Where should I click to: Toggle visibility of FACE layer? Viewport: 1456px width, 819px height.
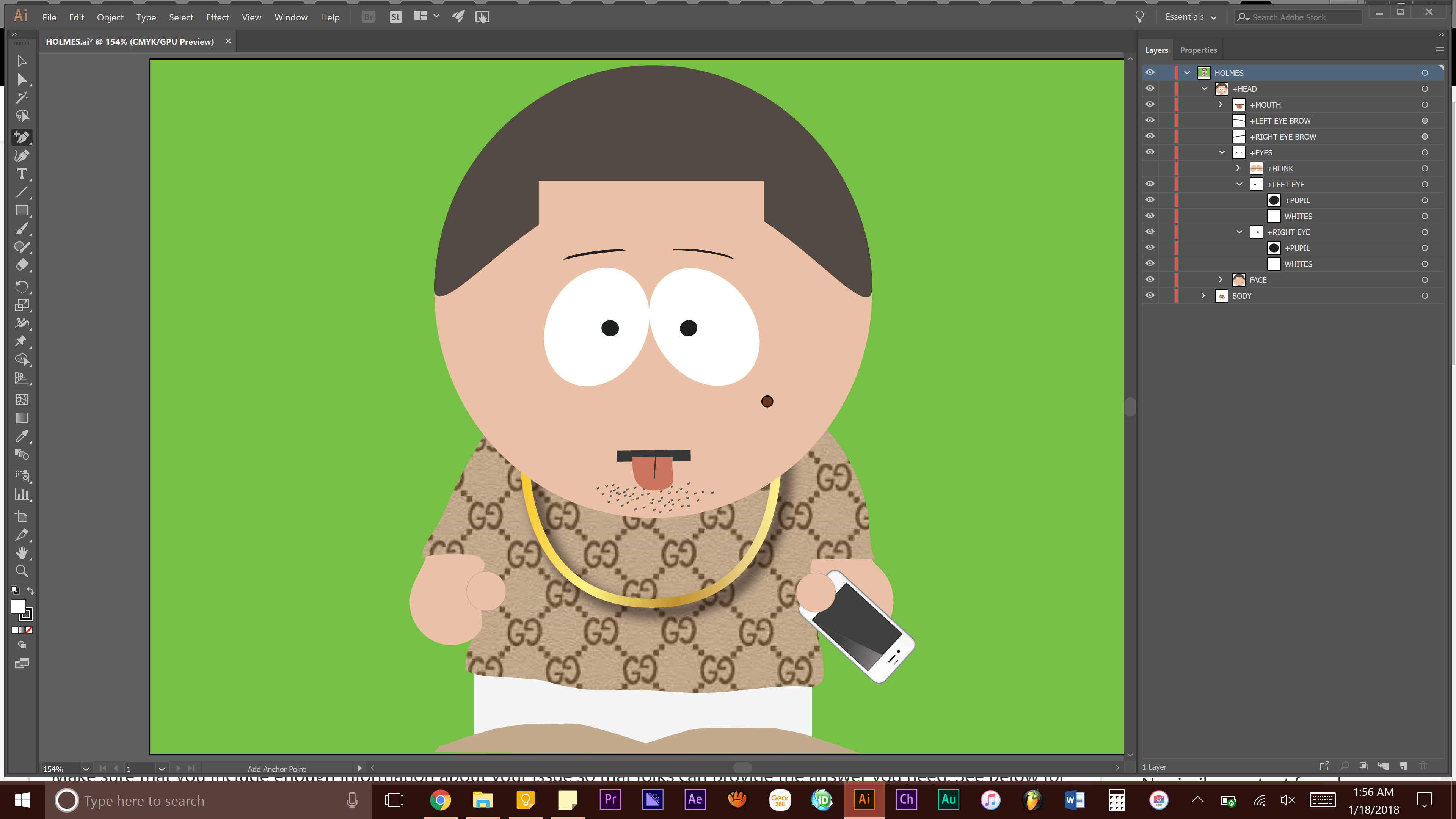click(x=1150, y=280)
